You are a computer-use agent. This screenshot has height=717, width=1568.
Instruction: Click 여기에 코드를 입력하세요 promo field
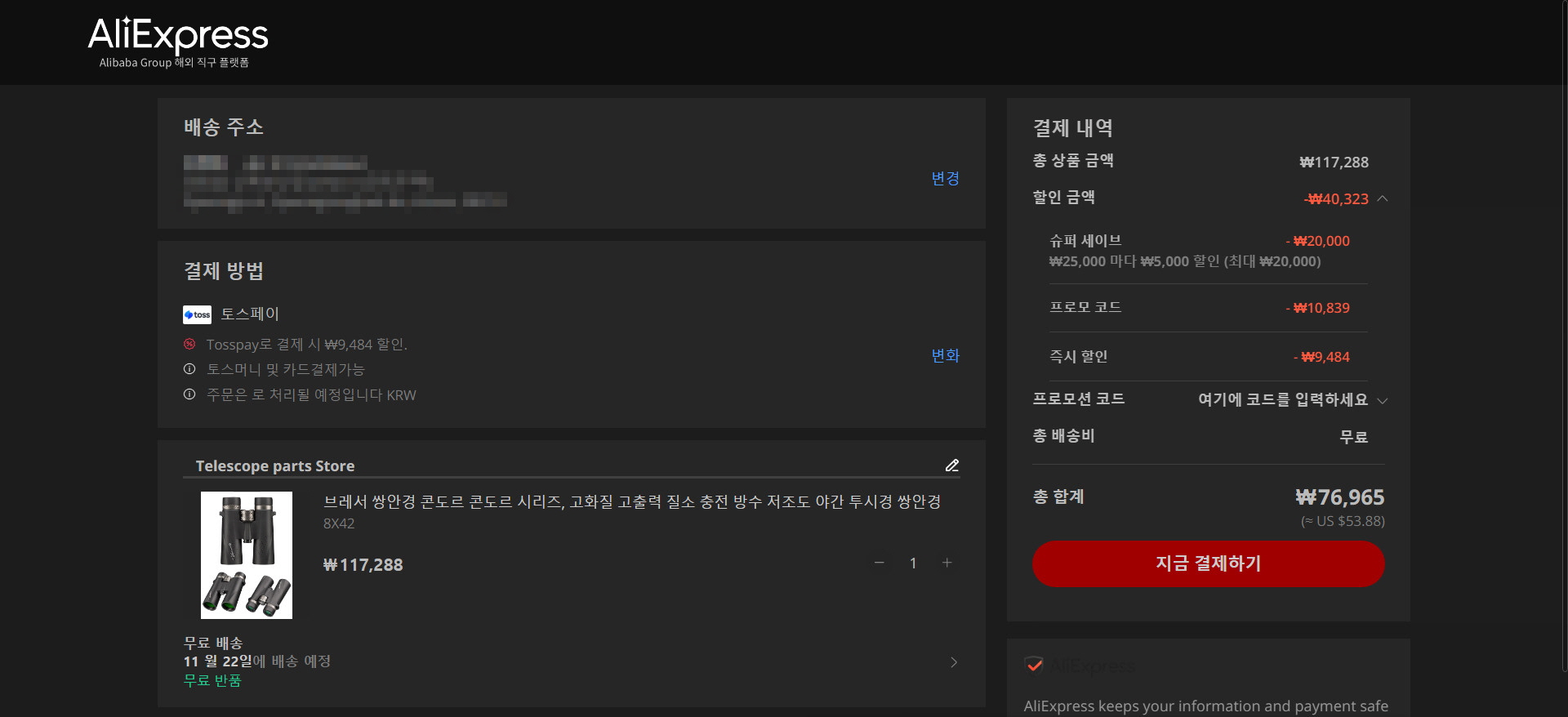pos(1282,399)
